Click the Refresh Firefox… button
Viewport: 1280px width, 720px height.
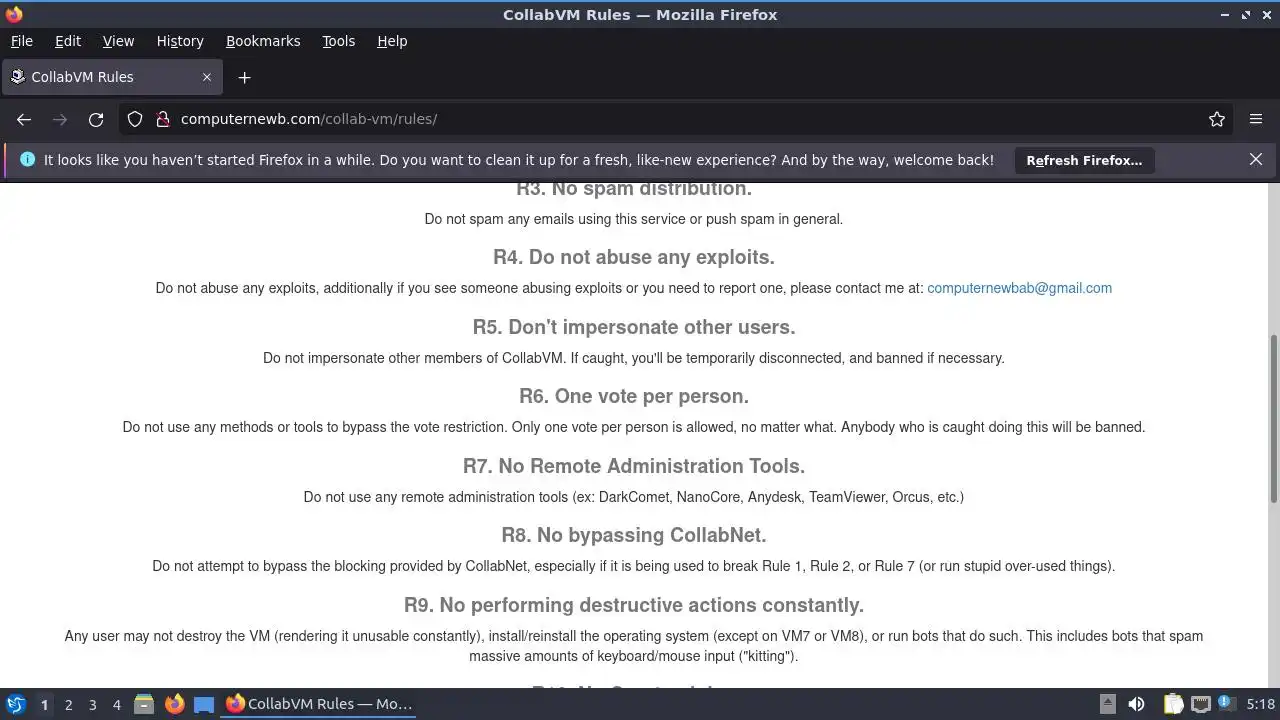coord(1084,160)
